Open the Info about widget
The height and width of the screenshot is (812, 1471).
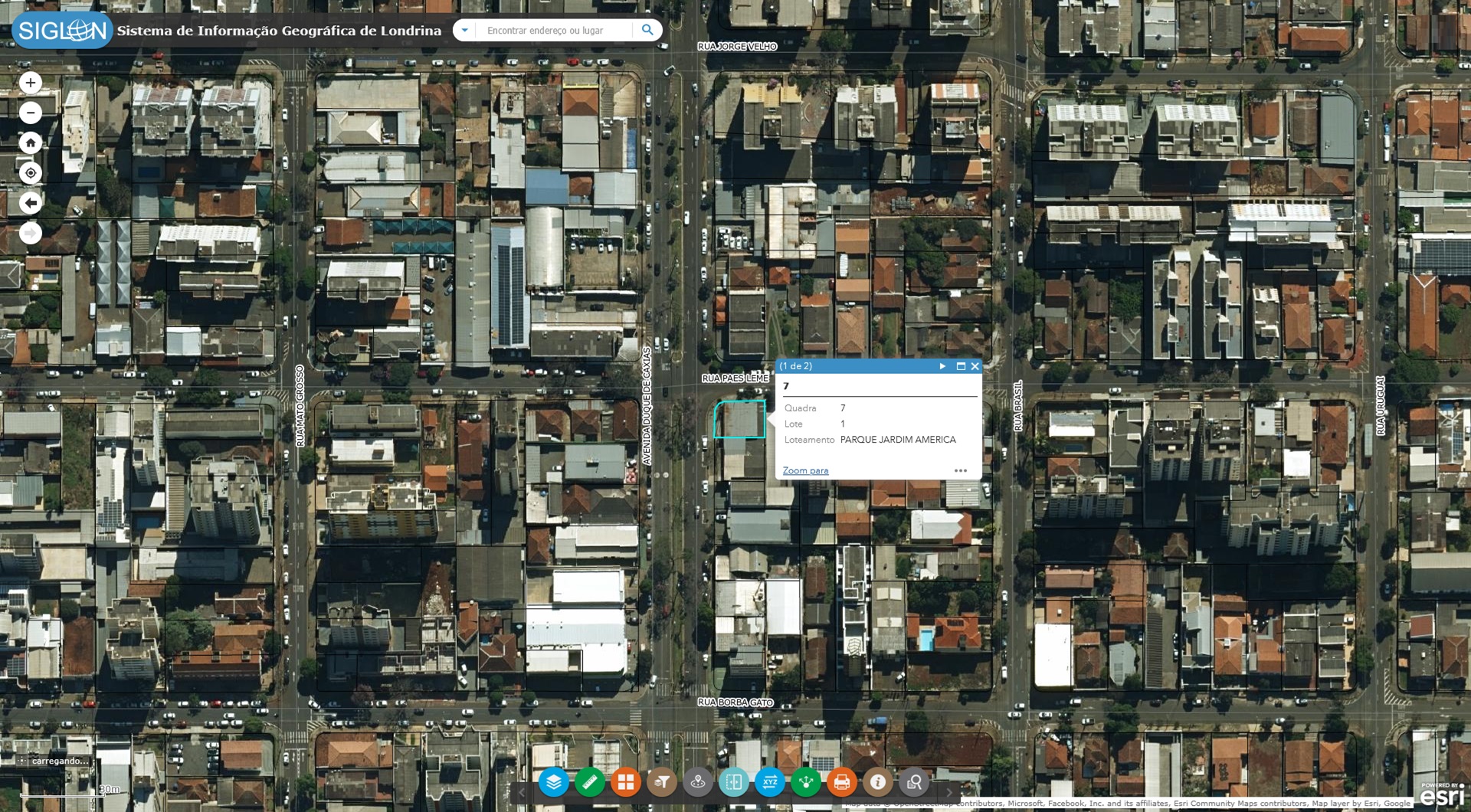[x=878, y=782]
